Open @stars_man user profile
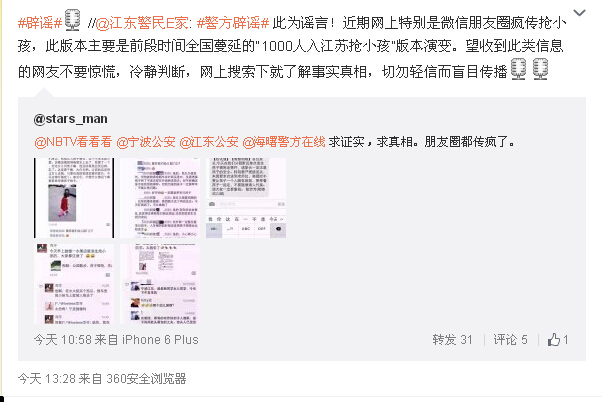This screenshot has height=402, width=602. pos(71,119)
